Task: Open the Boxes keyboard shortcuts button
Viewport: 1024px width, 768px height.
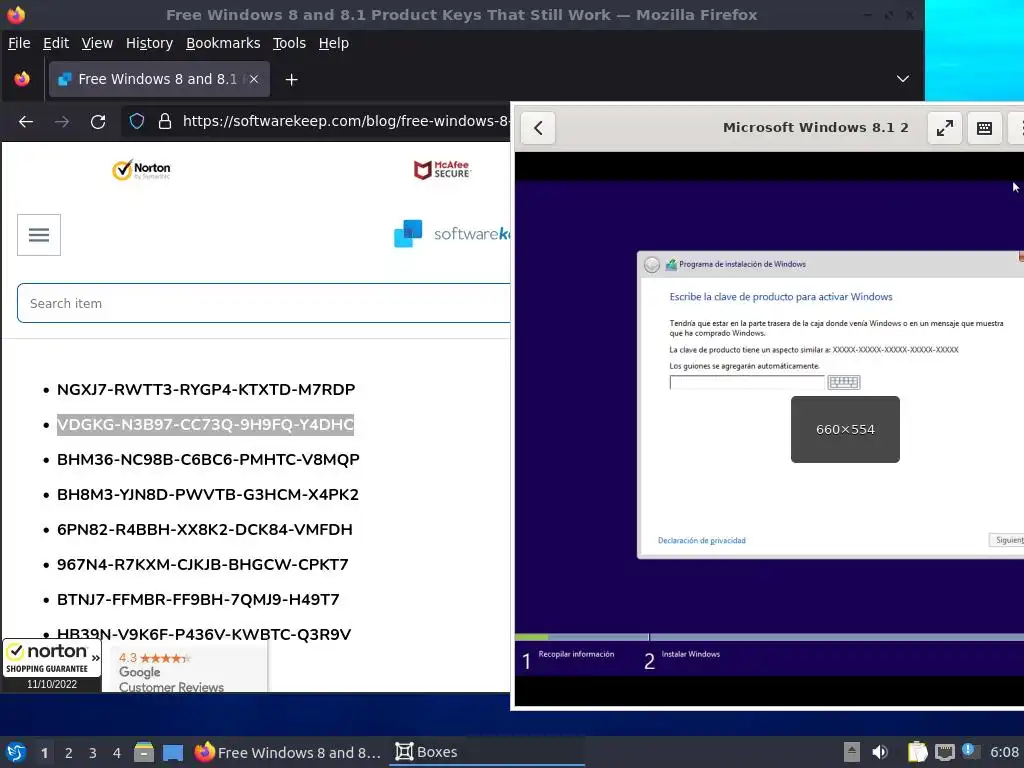Action: coord(984,128)
